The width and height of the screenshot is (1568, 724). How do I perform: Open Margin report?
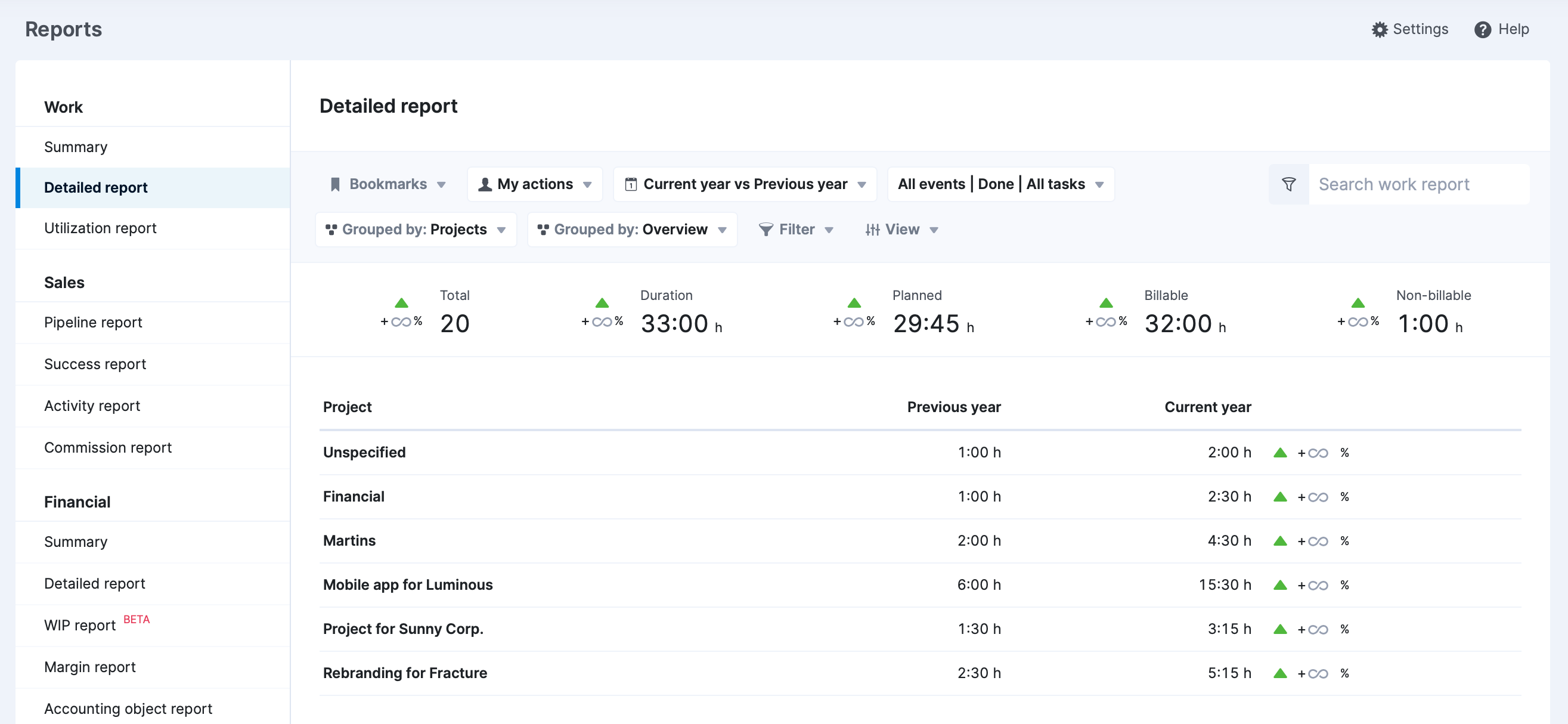153,667
